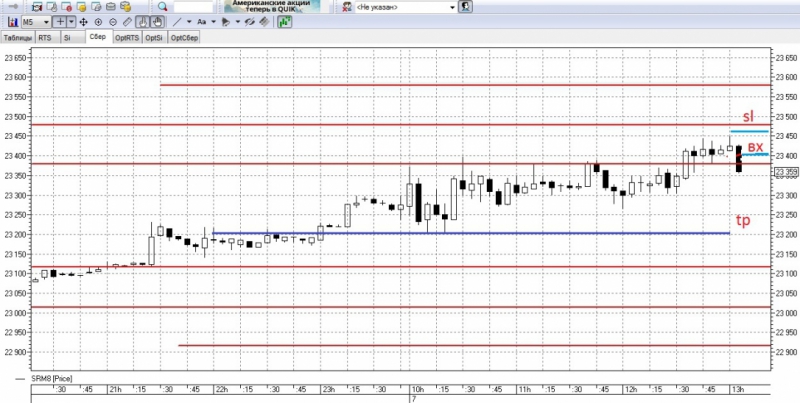Click the client icon with red cross
Image resolution: width=800 pixels, height=403 pixels.
347,7
